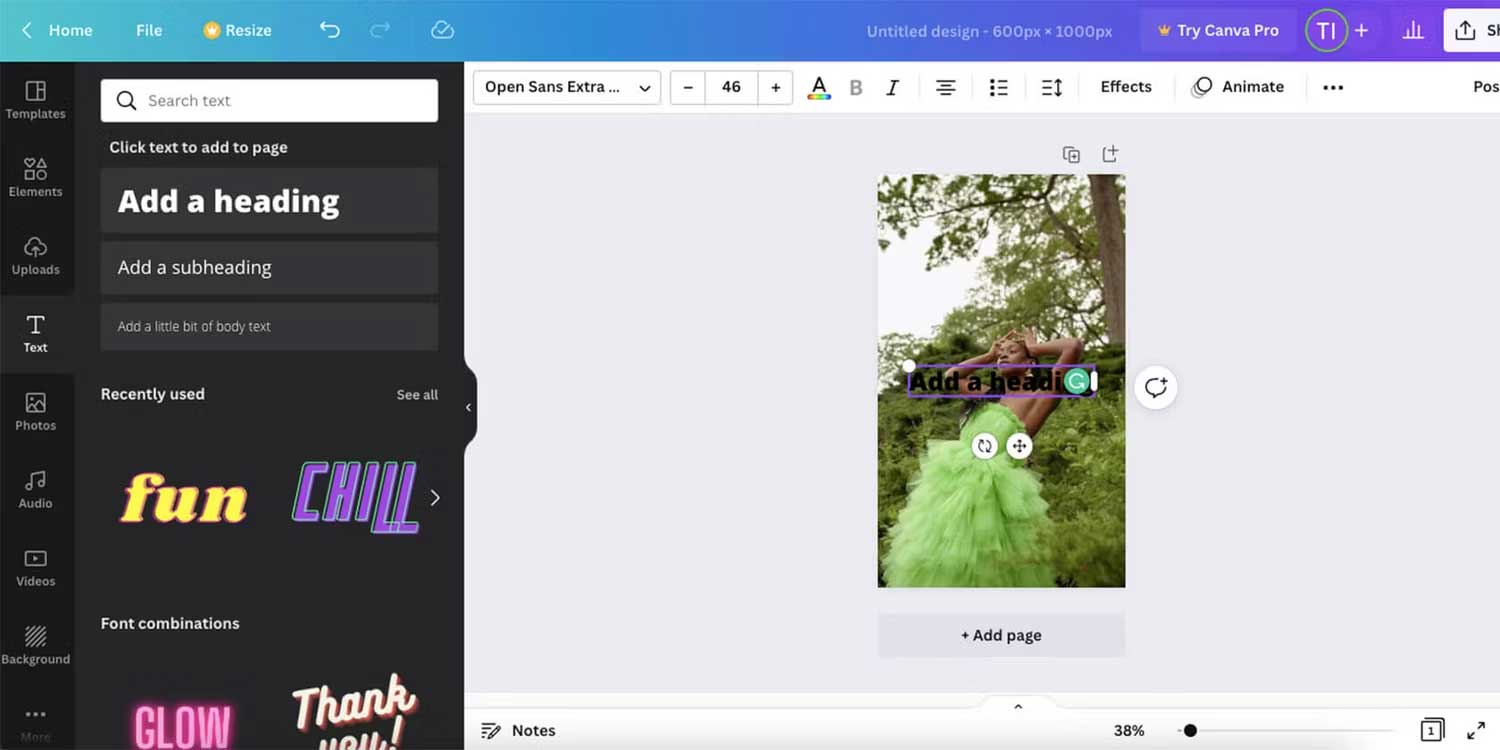Screen dimensions: 1500x750
Task: Click the Try Canva Pro button
Action: click(x=1218, y=30)
